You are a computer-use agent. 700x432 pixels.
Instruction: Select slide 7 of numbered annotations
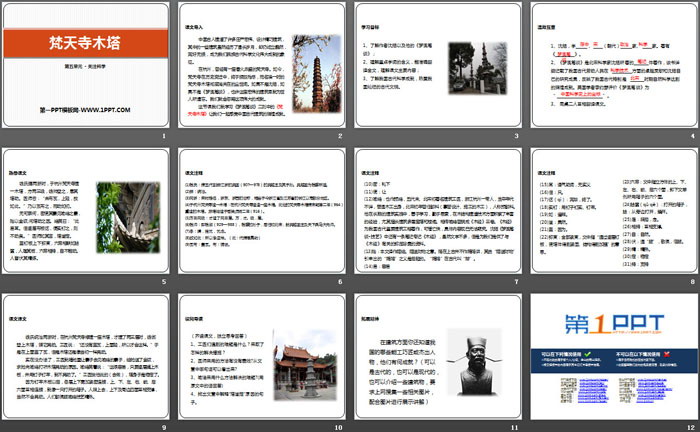(438, 211)
